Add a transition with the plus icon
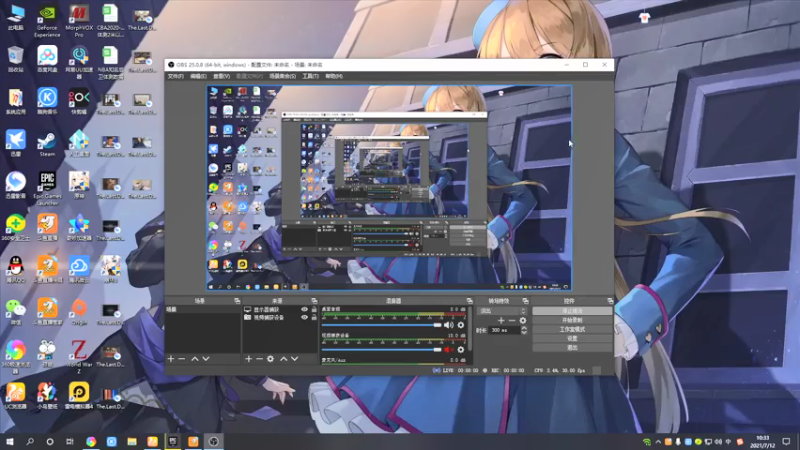The height and width of the screenshot is (450, 800). tap(501, 320)
